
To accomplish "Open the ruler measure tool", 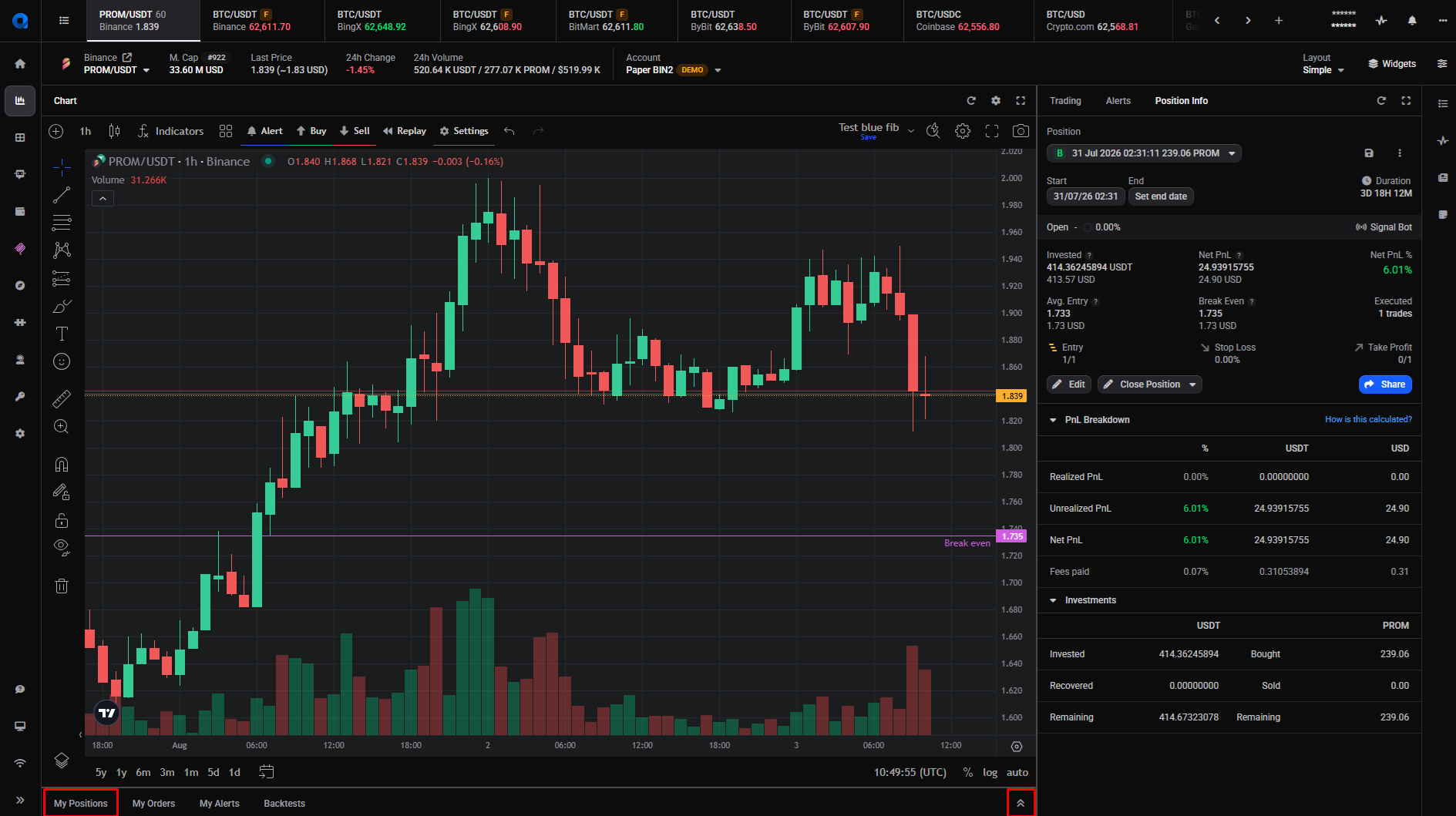I will [62, 398].
